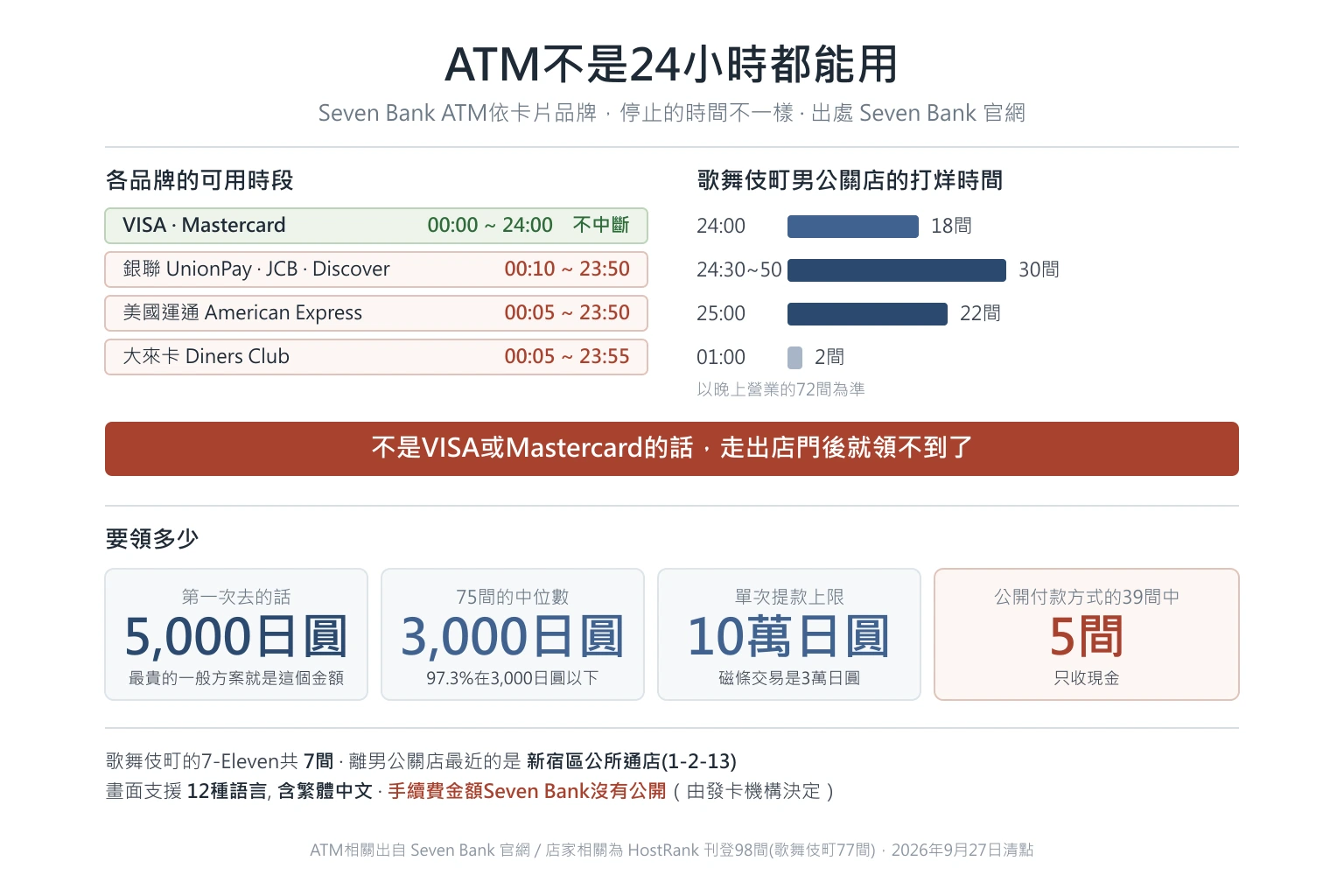
Task: Click the heading "要領多少"
Action: tap(152, 538)
